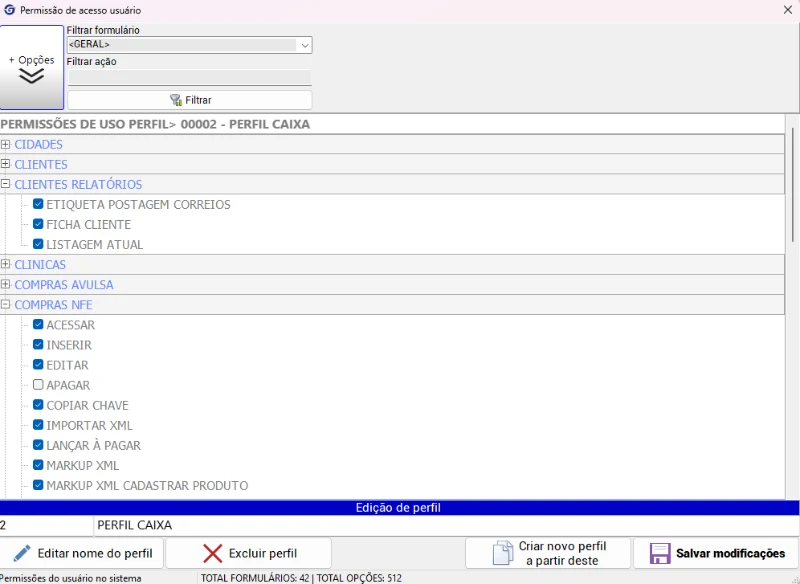Expand the CIDADES tree node
Viewport: 800px width, 584px height.
pos(6,144)
